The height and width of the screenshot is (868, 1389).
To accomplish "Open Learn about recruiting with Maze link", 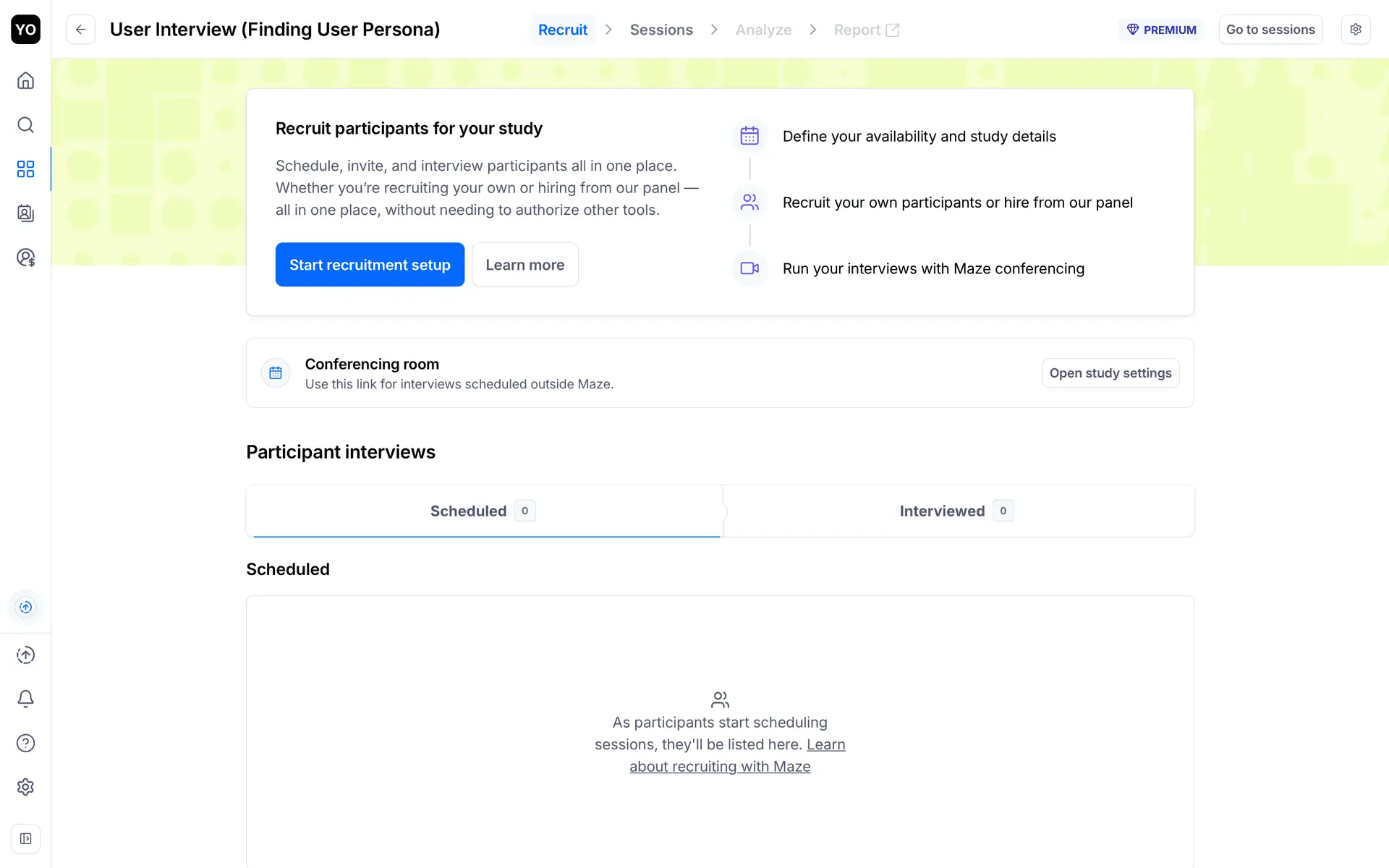I will pos(719,766).
